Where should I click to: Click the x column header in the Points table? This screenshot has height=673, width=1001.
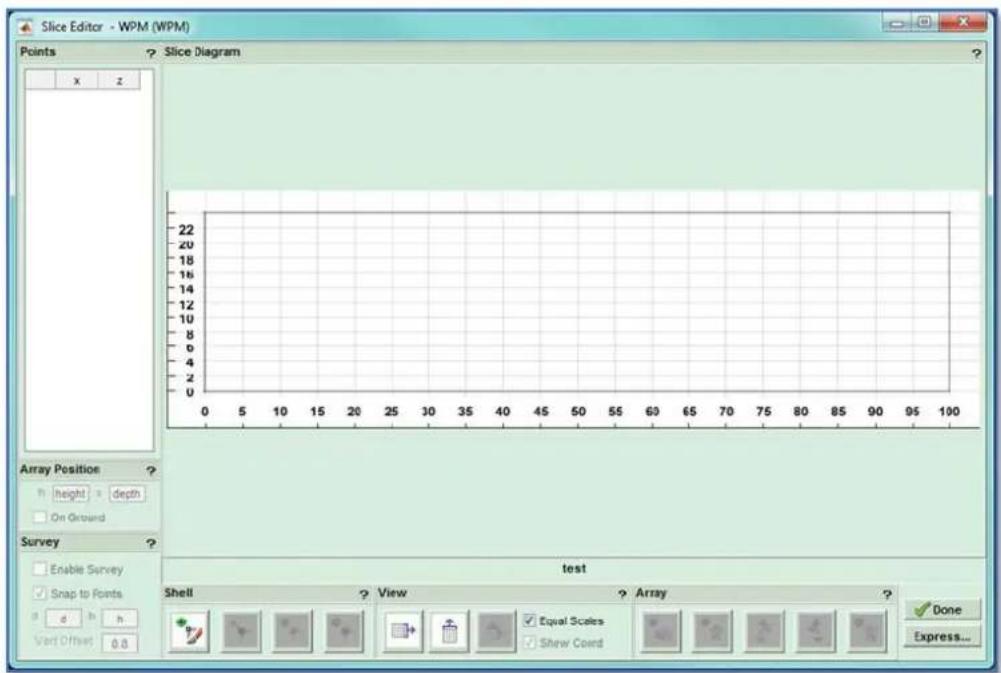coord(77,80)
